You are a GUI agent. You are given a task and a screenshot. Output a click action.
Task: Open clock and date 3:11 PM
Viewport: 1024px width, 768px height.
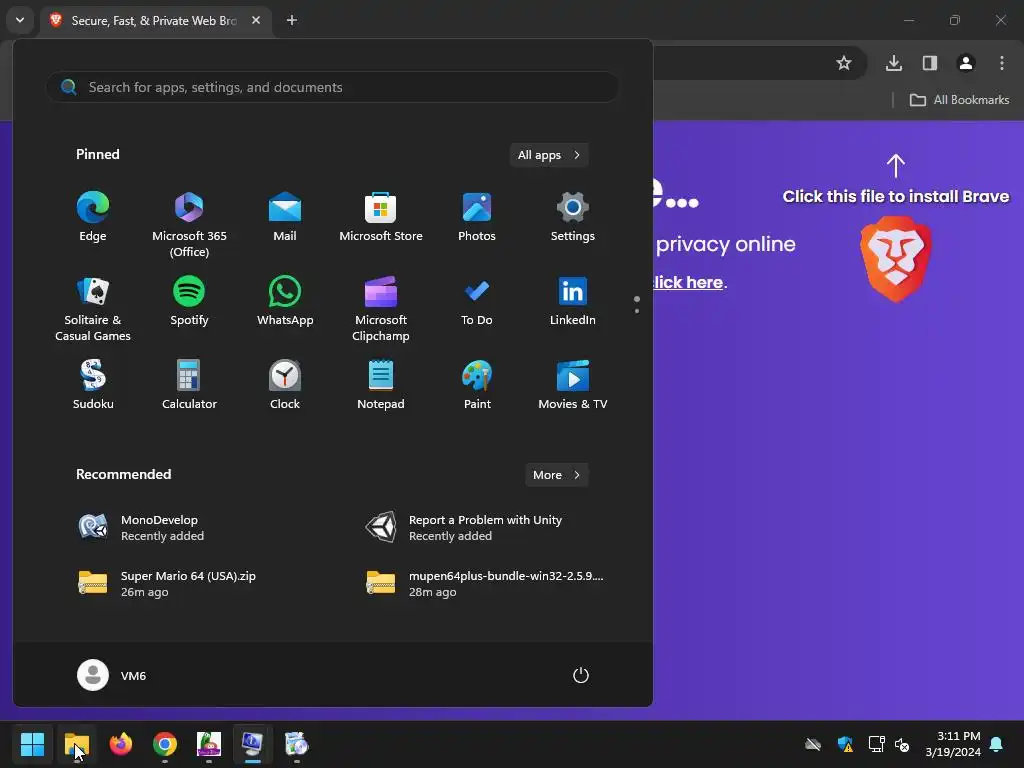pyautogui.click(x=953, y=744)
